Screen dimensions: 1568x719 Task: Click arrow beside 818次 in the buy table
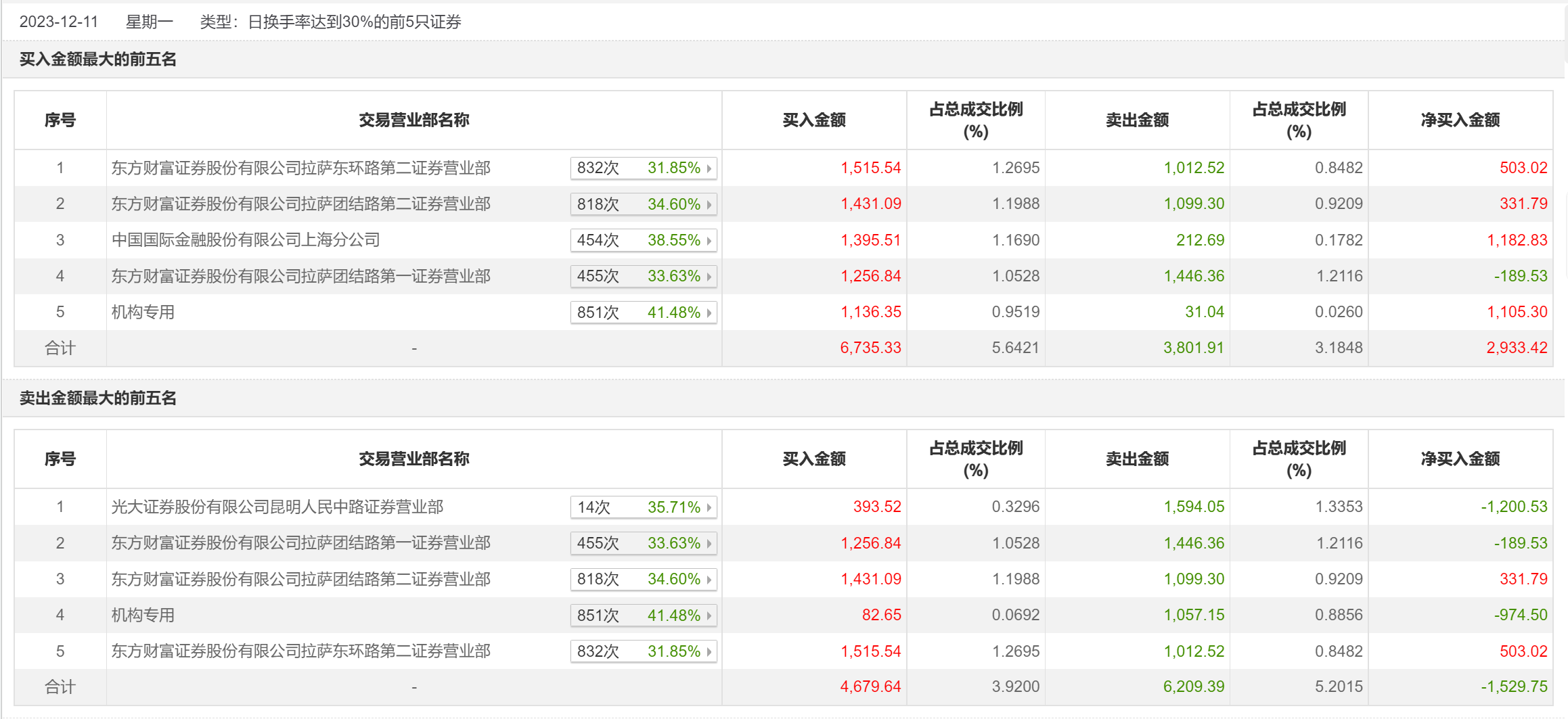(x=709, y=204)
